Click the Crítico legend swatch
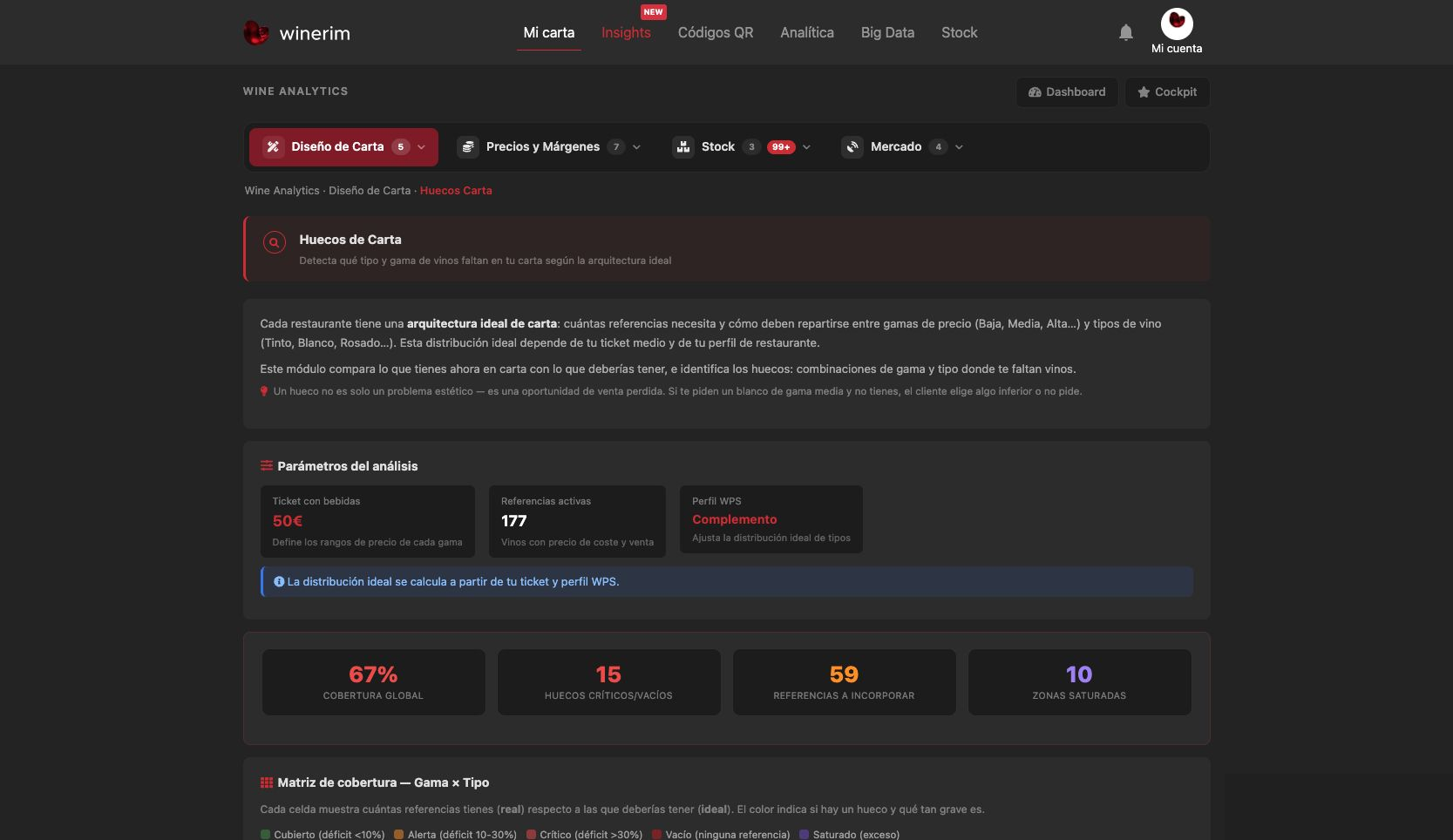This screenshot has height=840, width=1453. pyautogui.click(x=532, y=835)
